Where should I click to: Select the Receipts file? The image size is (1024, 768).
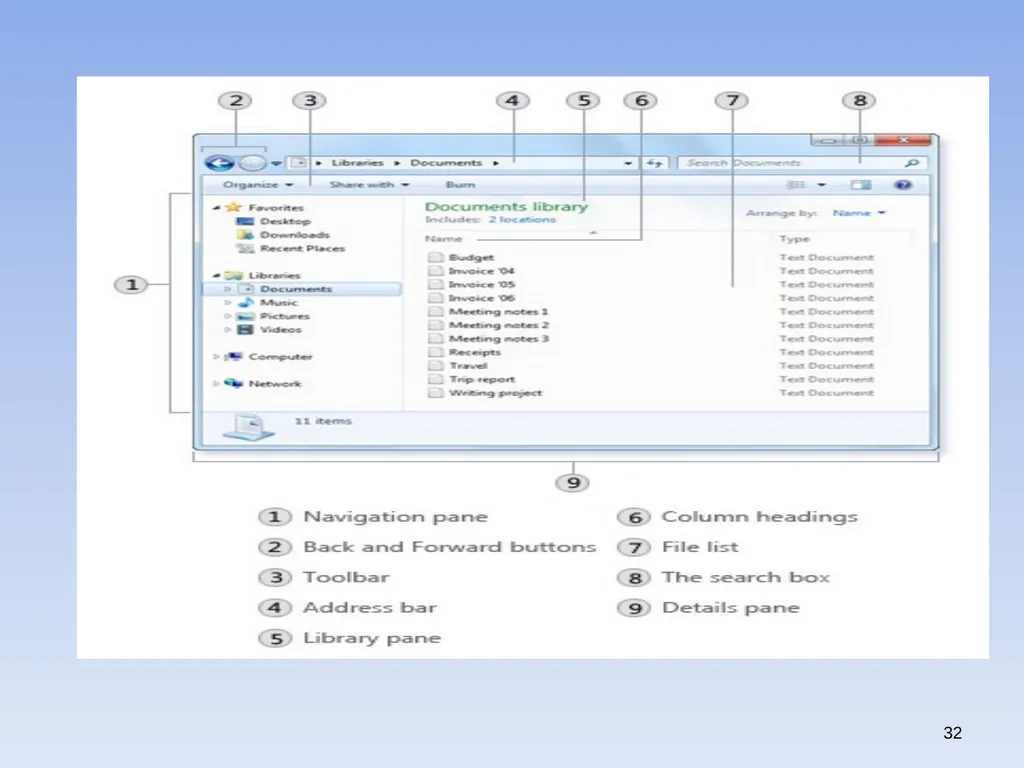pos(475,352)
